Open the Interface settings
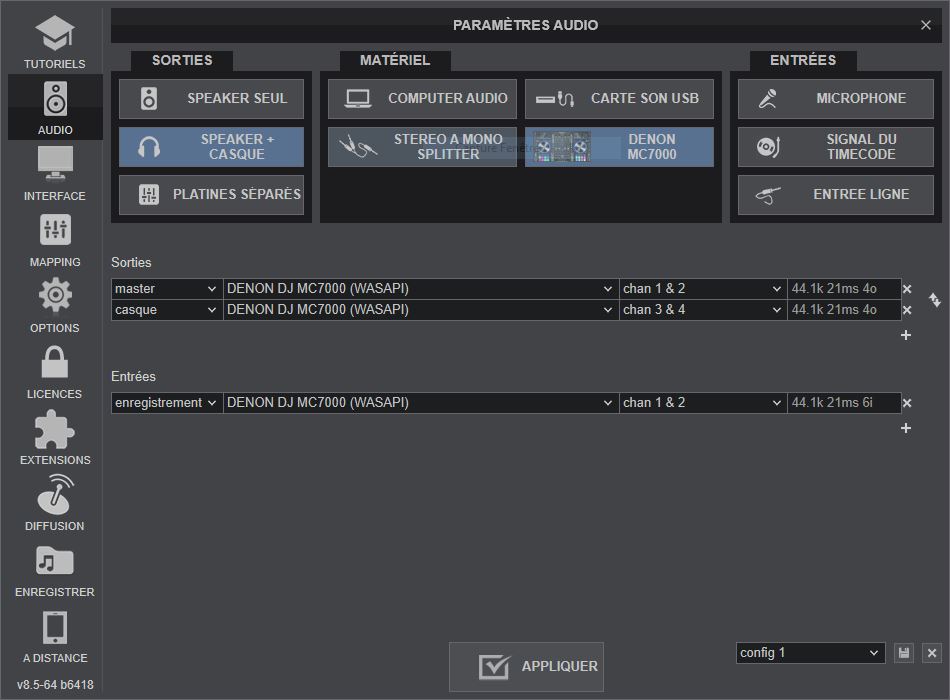The width and height of the screenshot is (950, 700). pyautogui.click(x=55, y=173)
